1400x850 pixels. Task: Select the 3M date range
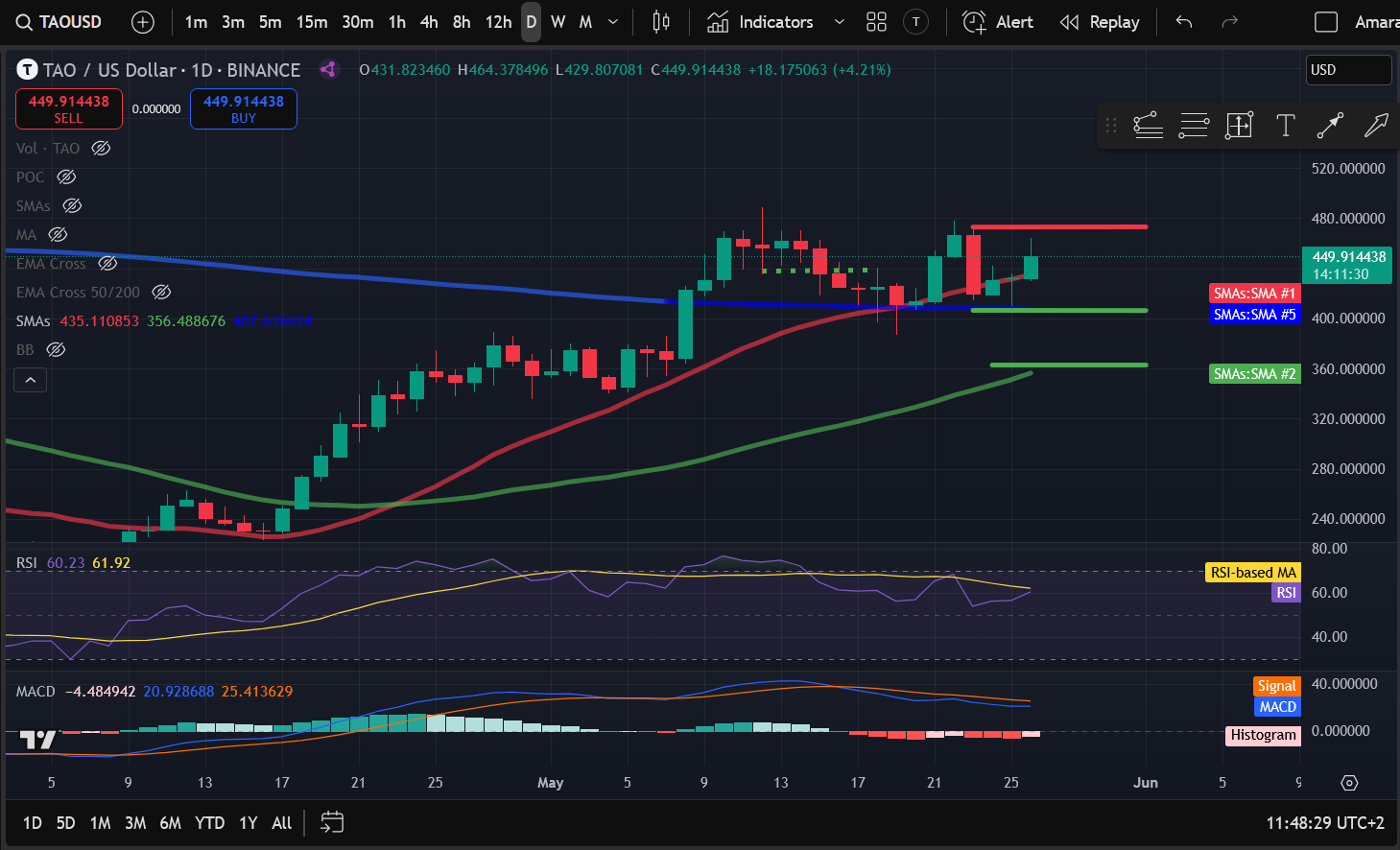[x=135, y=822]
